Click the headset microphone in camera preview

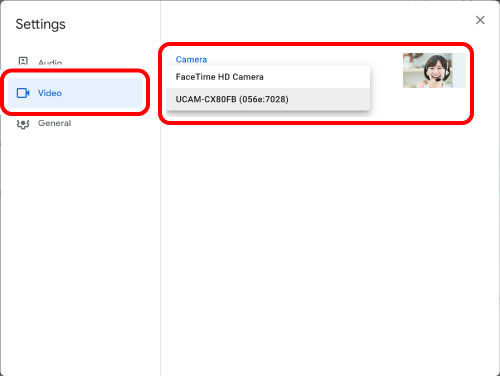[x=438, y=79]
